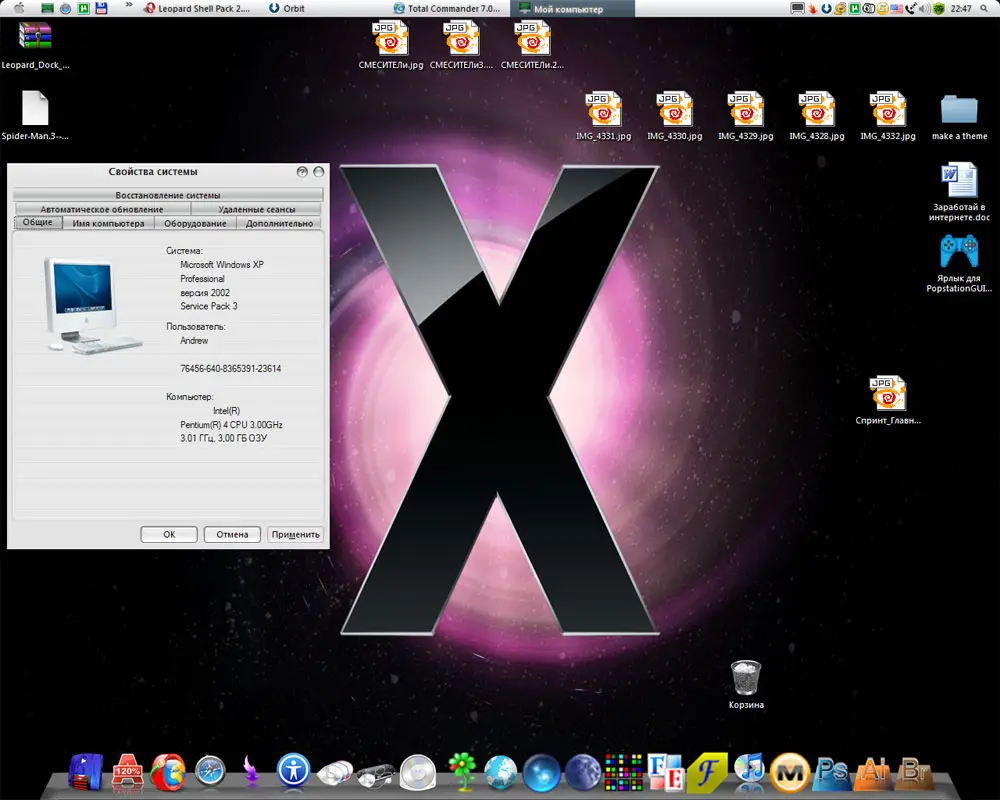Click the product ID 76456-640-8365391-23614 text
Screen dimensions: 1000x800
pyautogui.click(x=230, y=368)
